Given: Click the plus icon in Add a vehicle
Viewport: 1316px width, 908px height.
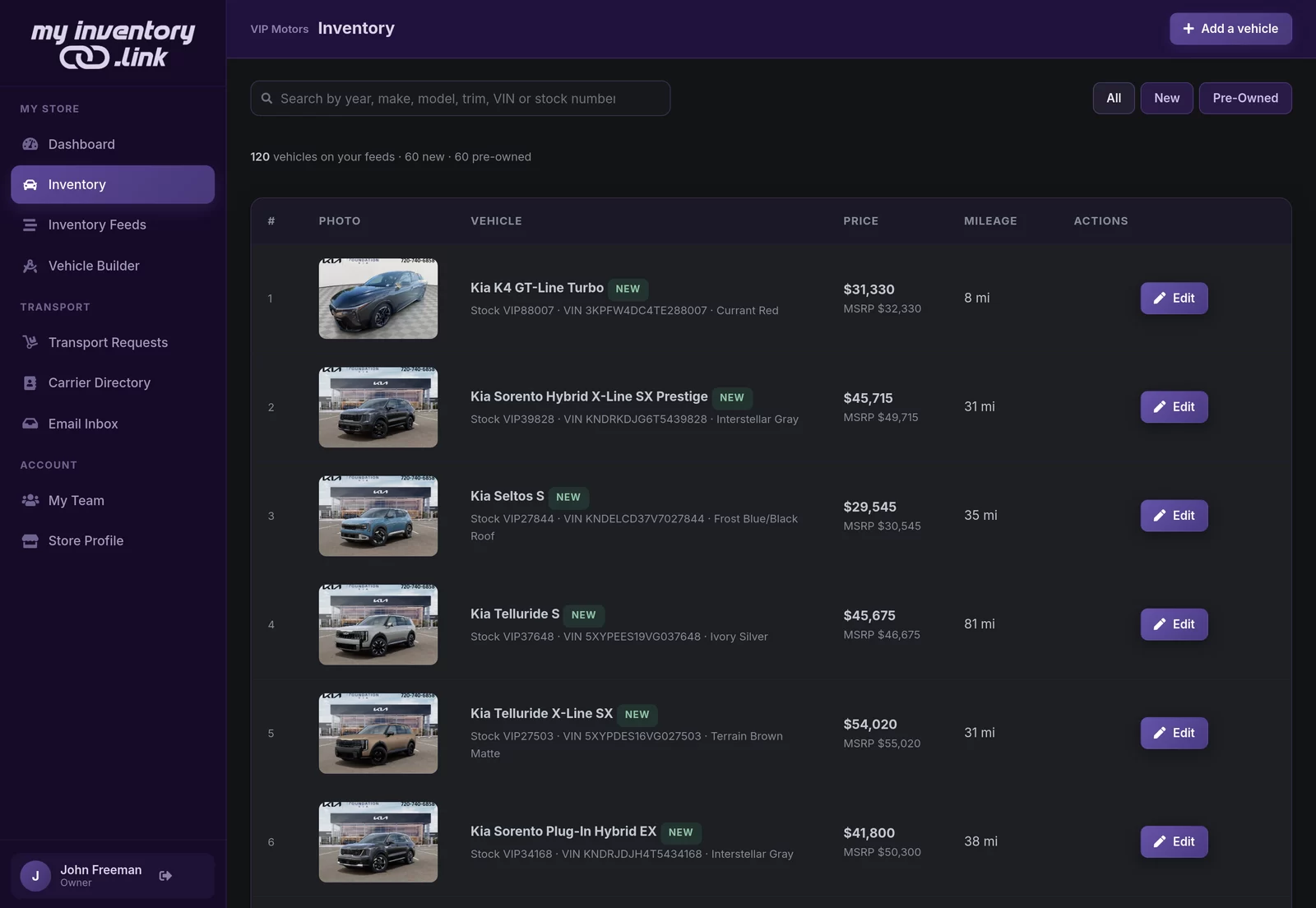Looking at the screenshot, I should coord(1189,29).
